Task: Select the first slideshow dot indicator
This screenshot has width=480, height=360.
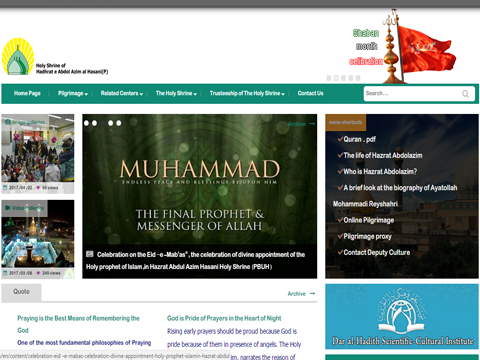Action: click(x=86, y=123)
